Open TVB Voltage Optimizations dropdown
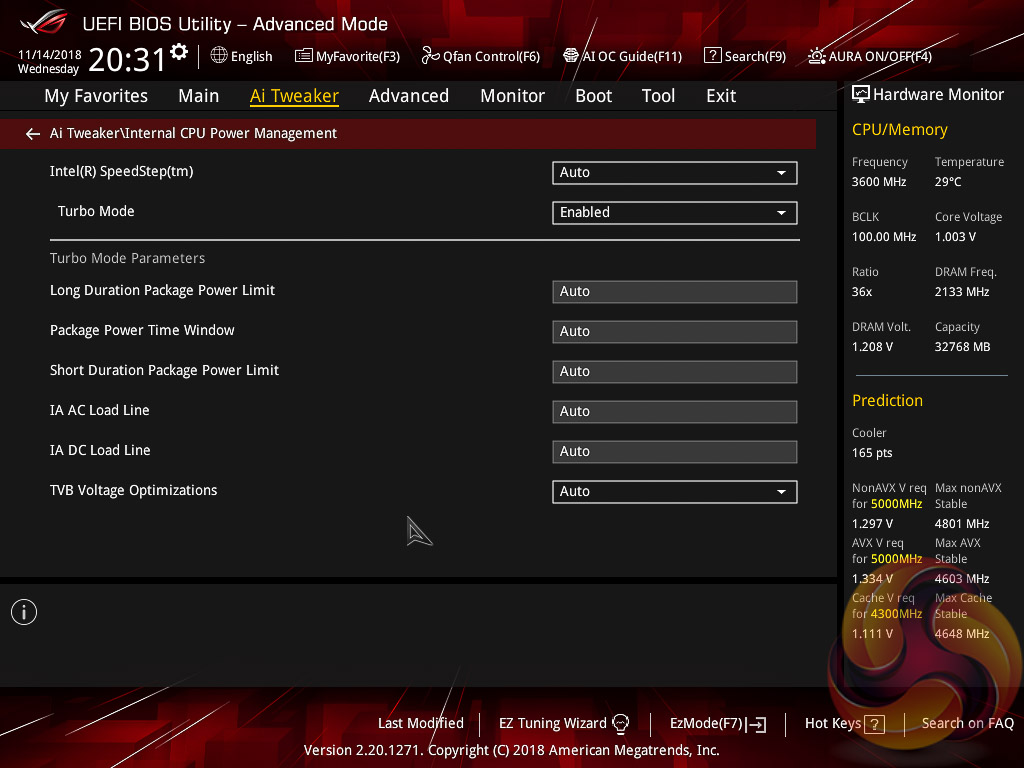Viewport: 1024px width, 768px height. (x=674, y=492)
